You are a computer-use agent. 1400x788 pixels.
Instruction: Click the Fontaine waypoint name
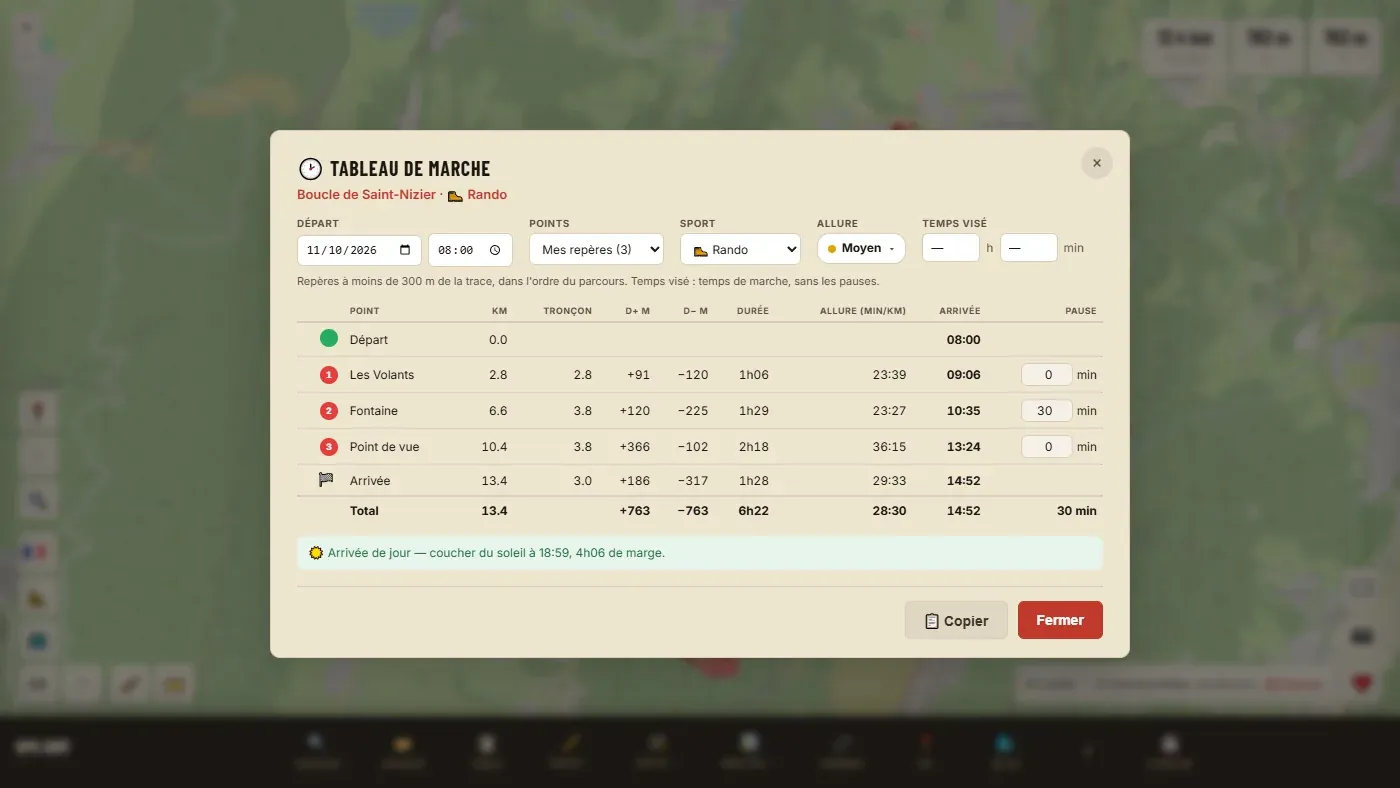point(374,411)
